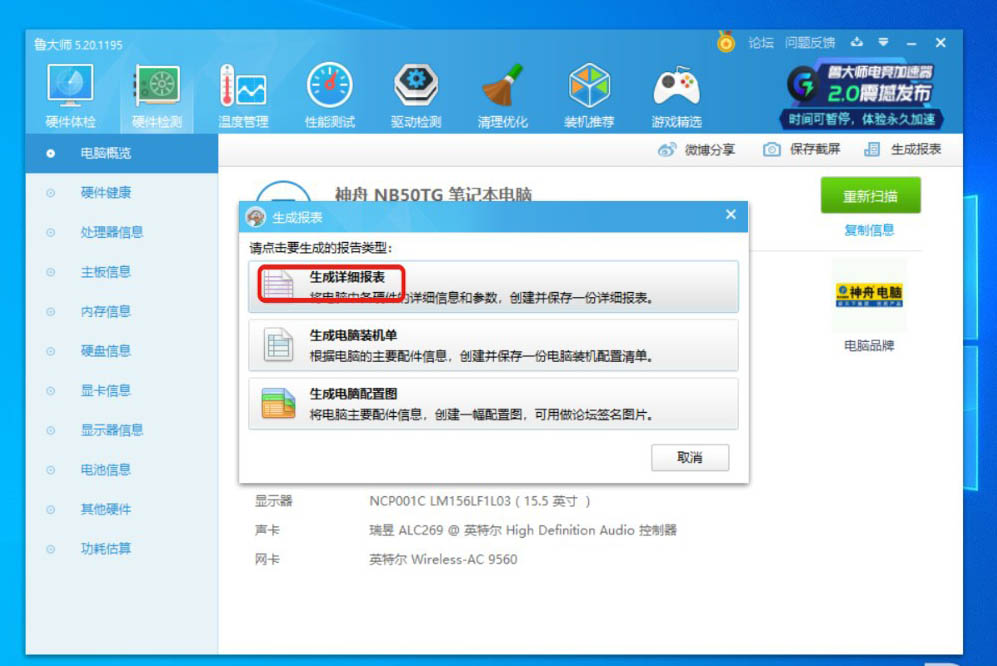Open the 装机推荐 build recommendation section
997x666 pixels.
coord(590,95)
